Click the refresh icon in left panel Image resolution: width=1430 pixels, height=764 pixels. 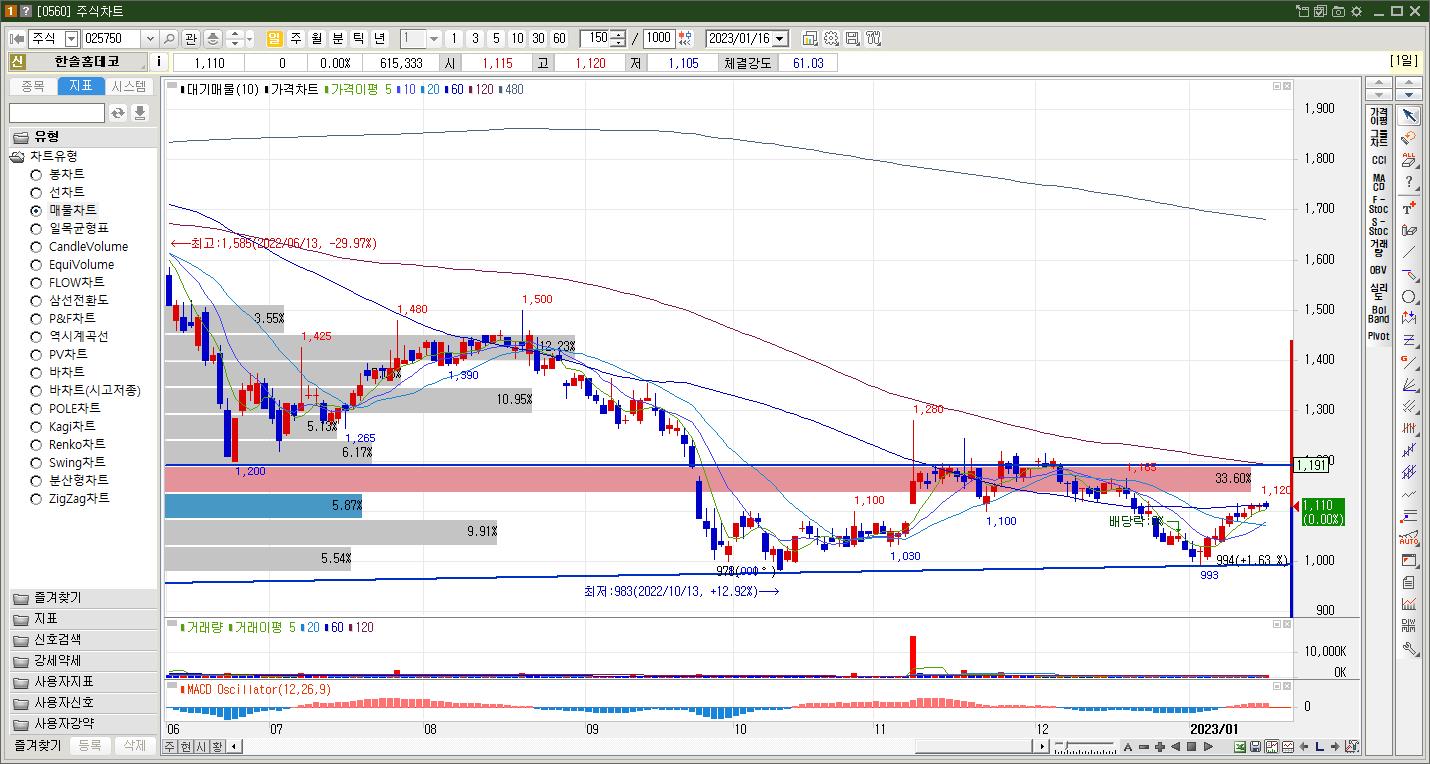(x=118, y=113)
